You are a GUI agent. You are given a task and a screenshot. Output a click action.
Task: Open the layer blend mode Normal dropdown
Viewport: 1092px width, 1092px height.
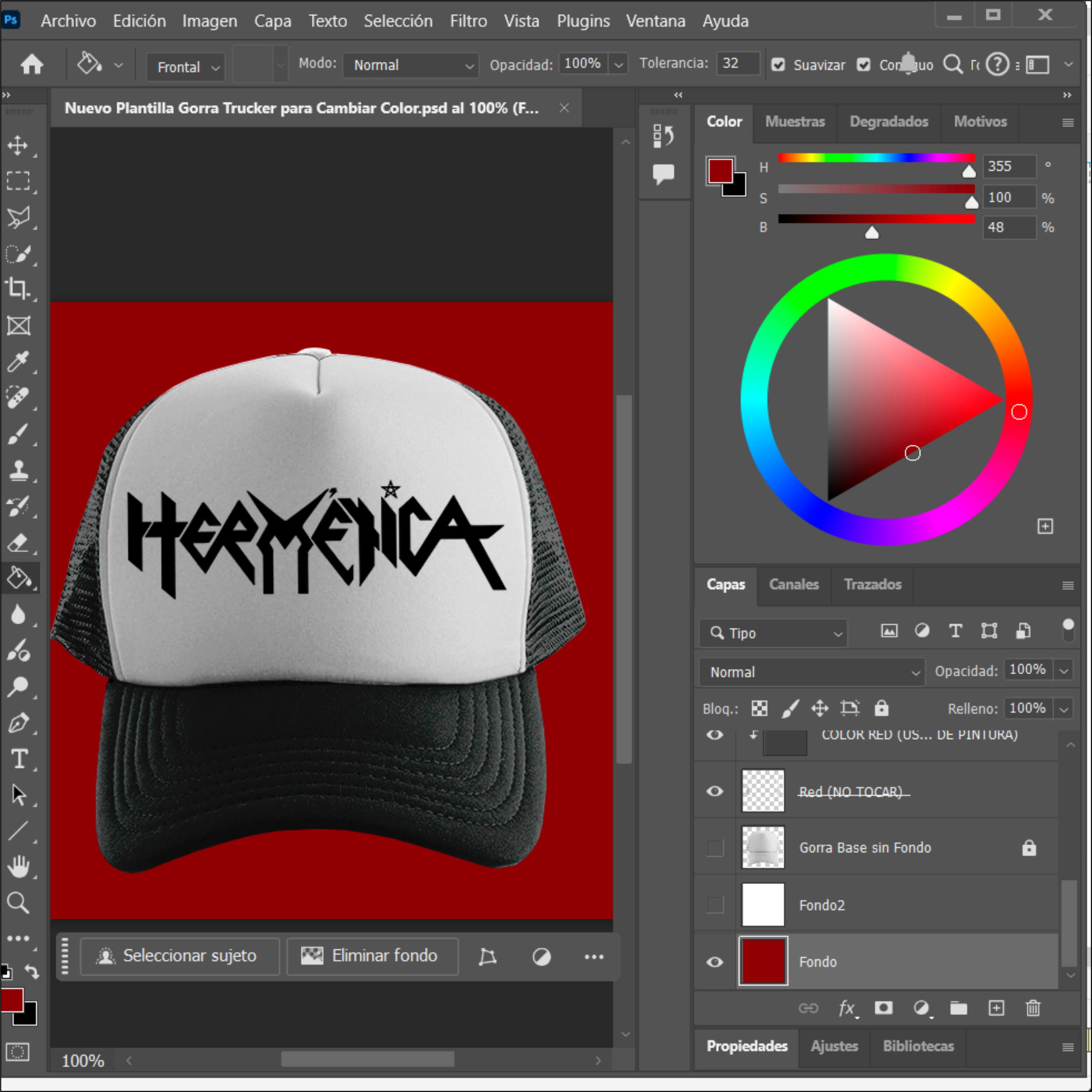coord(812,672)
